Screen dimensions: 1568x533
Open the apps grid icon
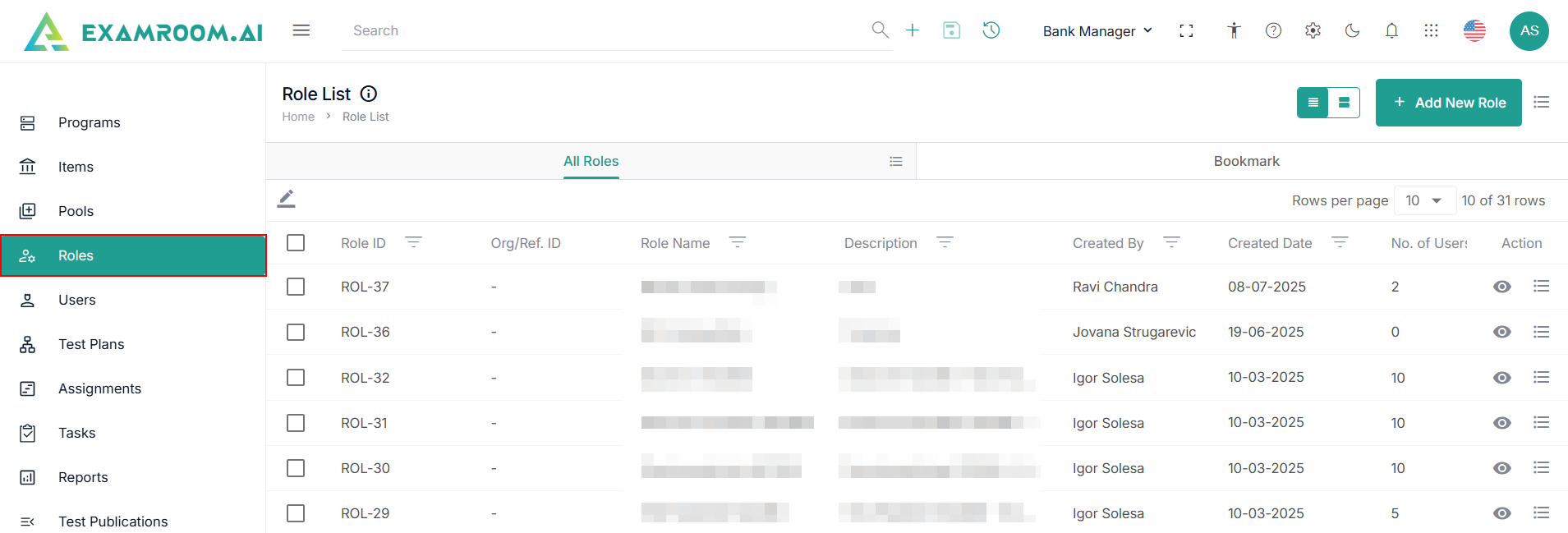click(1431, 30)
